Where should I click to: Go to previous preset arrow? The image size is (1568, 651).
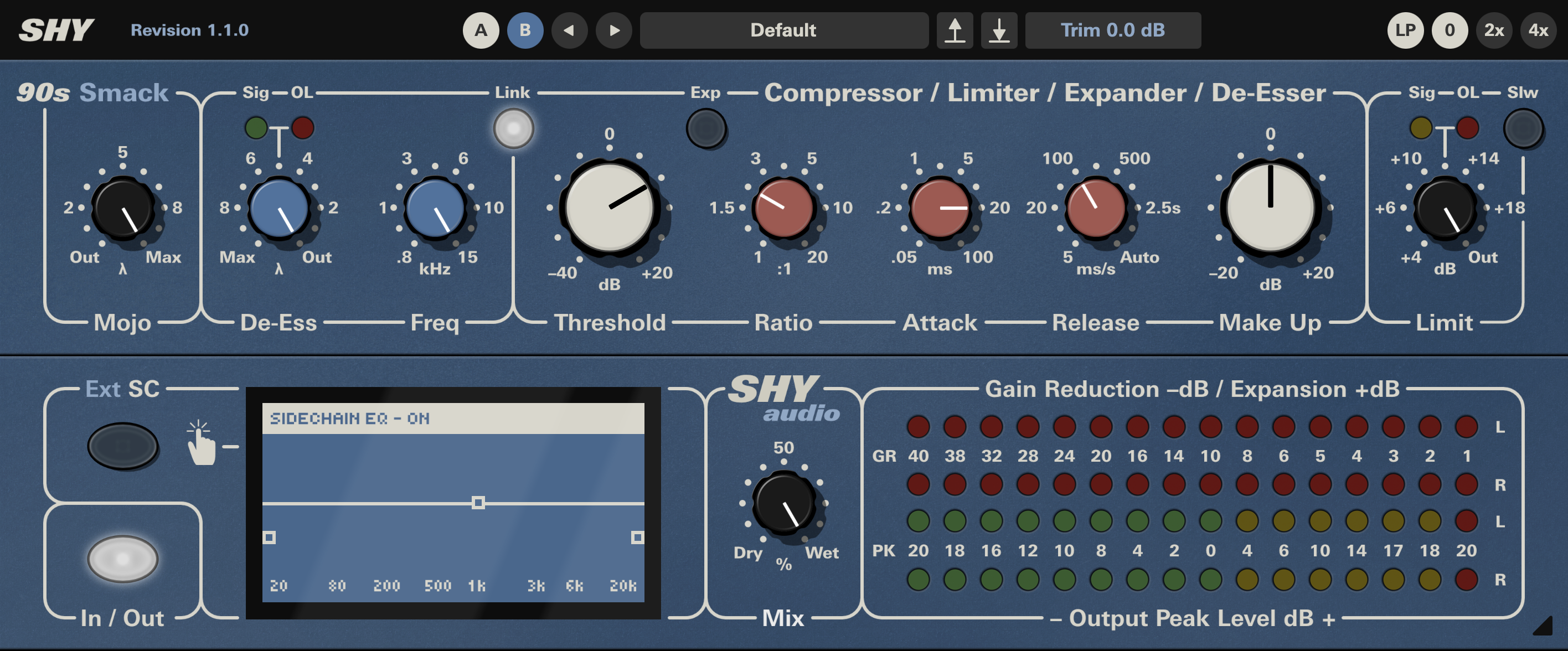[569, 30]
